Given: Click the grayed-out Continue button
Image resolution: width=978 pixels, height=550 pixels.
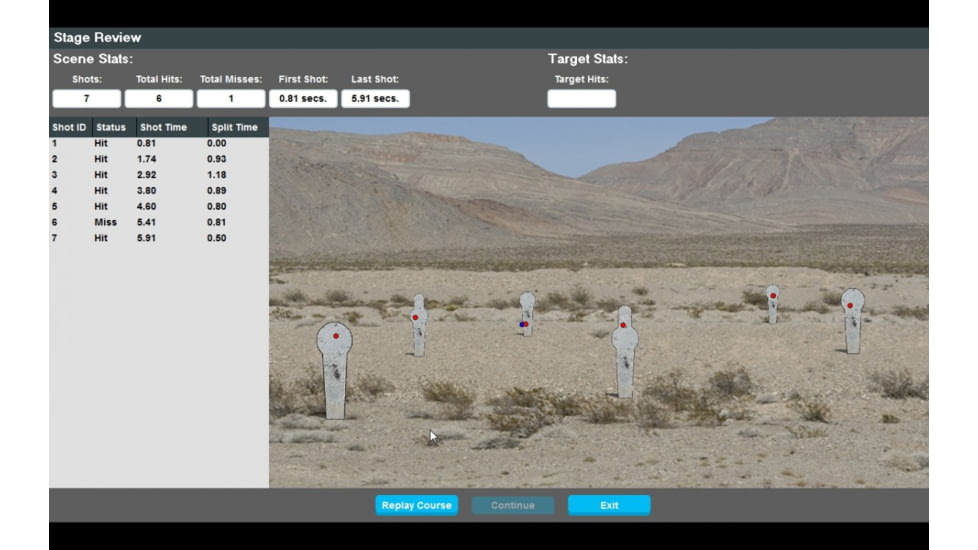Looking at the screenshot, I should coord(513,505).
